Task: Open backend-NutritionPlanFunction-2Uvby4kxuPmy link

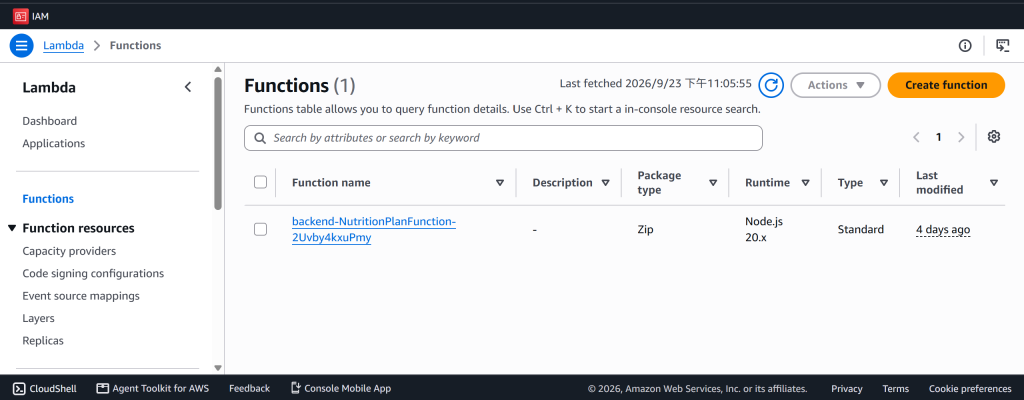Action: pos(374,229)
